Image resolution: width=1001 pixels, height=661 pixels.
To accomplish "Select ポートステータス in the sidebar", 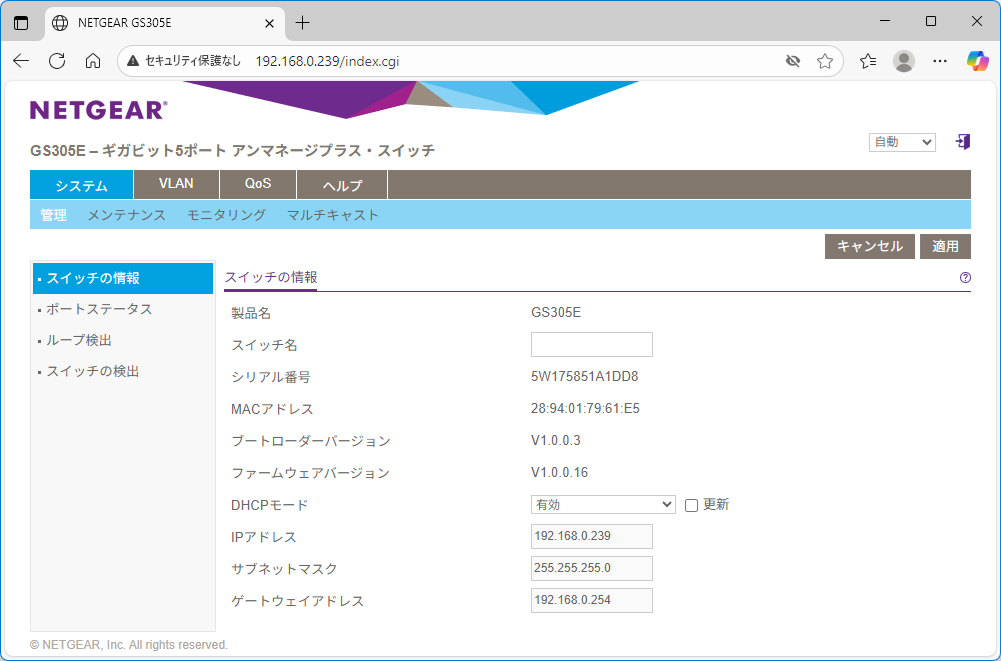I will tap(99, 309).
